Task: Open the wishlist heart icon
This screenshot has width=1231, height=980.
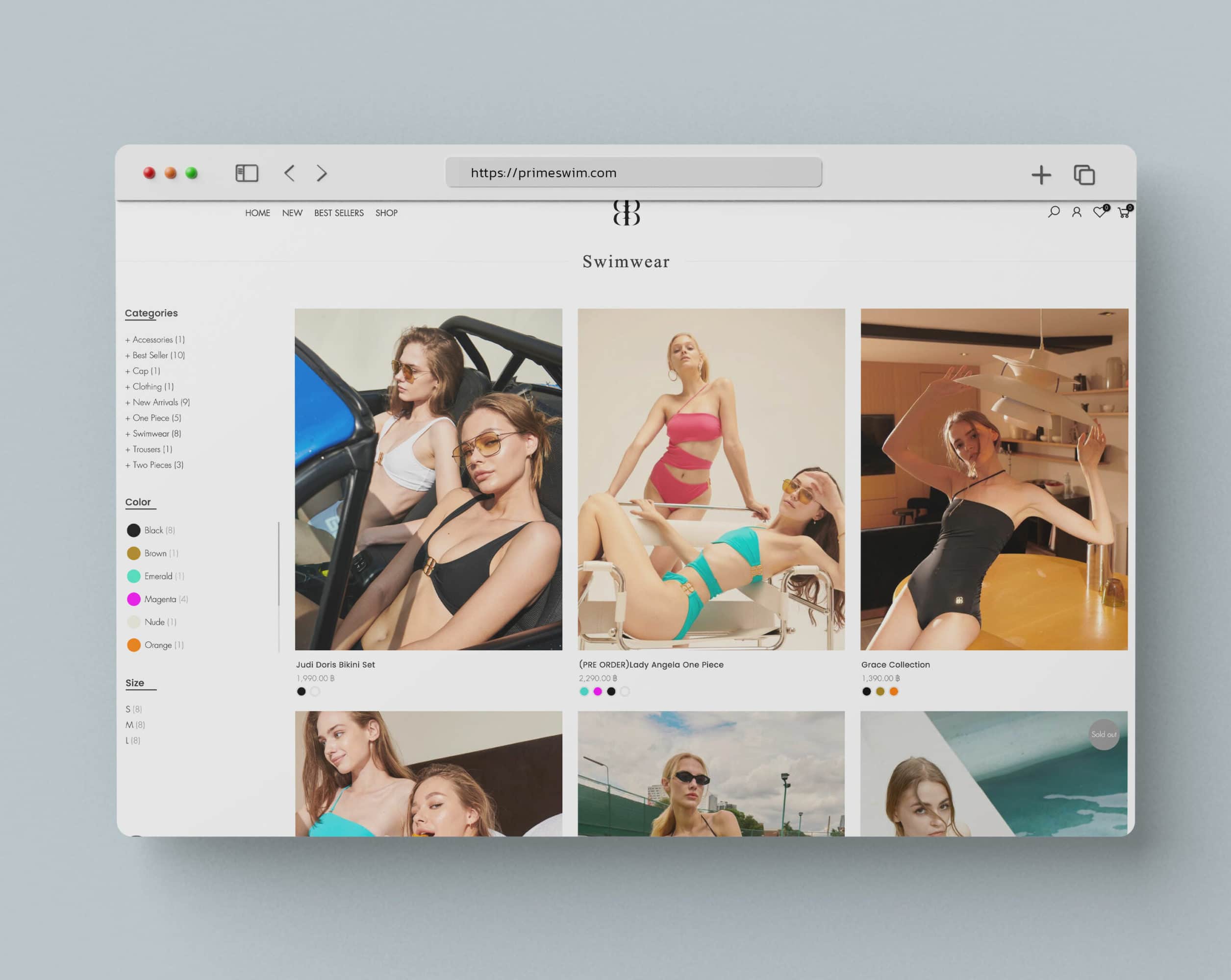Action: click(1099, 212)
